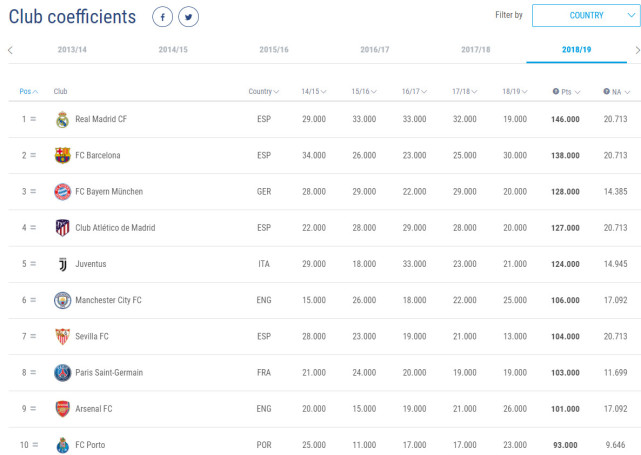Switch to the 2015/16 season tab
The height and width of the screenshot is (455, 641).
pos(274,49)
